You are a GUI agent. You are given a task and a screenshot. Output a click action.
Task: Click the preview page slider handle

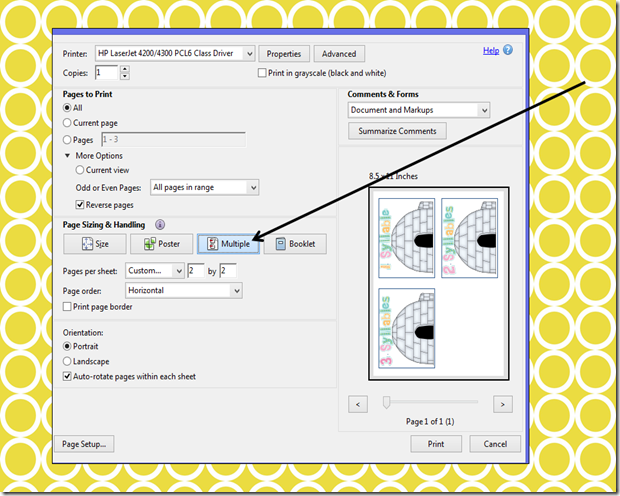pos(386,402)
